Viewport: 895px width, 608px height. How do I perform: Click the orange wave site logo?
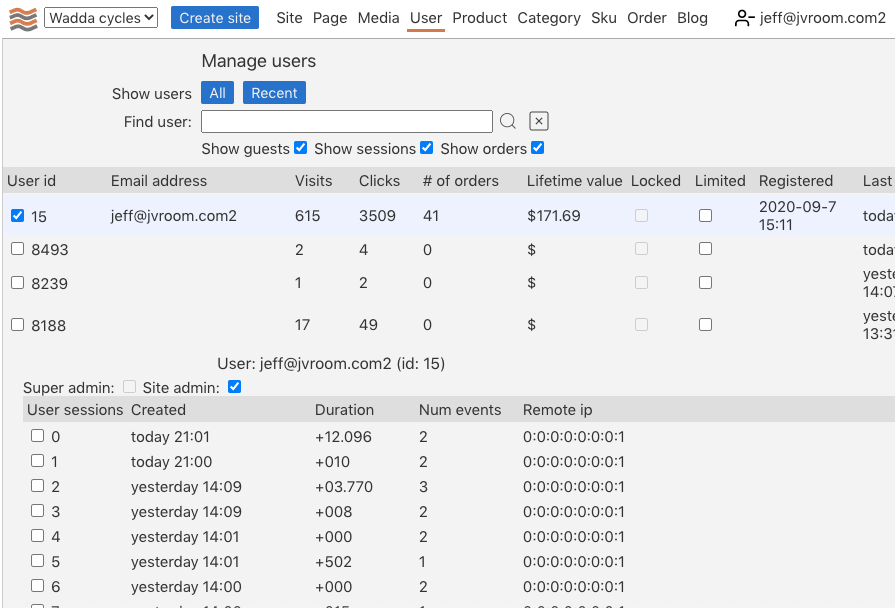coord(23,19)
